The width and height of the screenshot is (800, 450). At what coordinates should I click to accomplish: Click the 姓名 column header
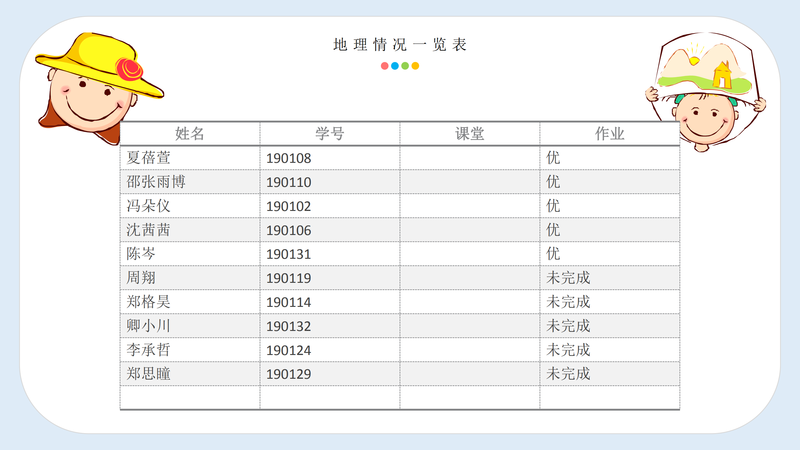point(190,134)
